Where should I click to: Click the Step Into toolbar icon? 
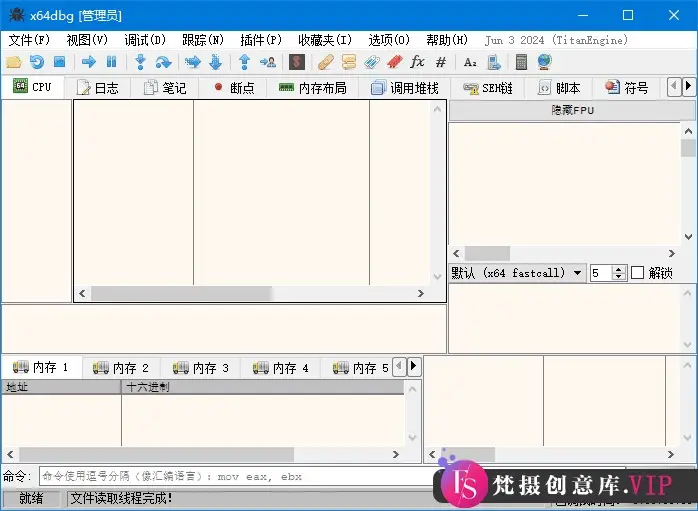pyautogui.click(x=141, y=62)
